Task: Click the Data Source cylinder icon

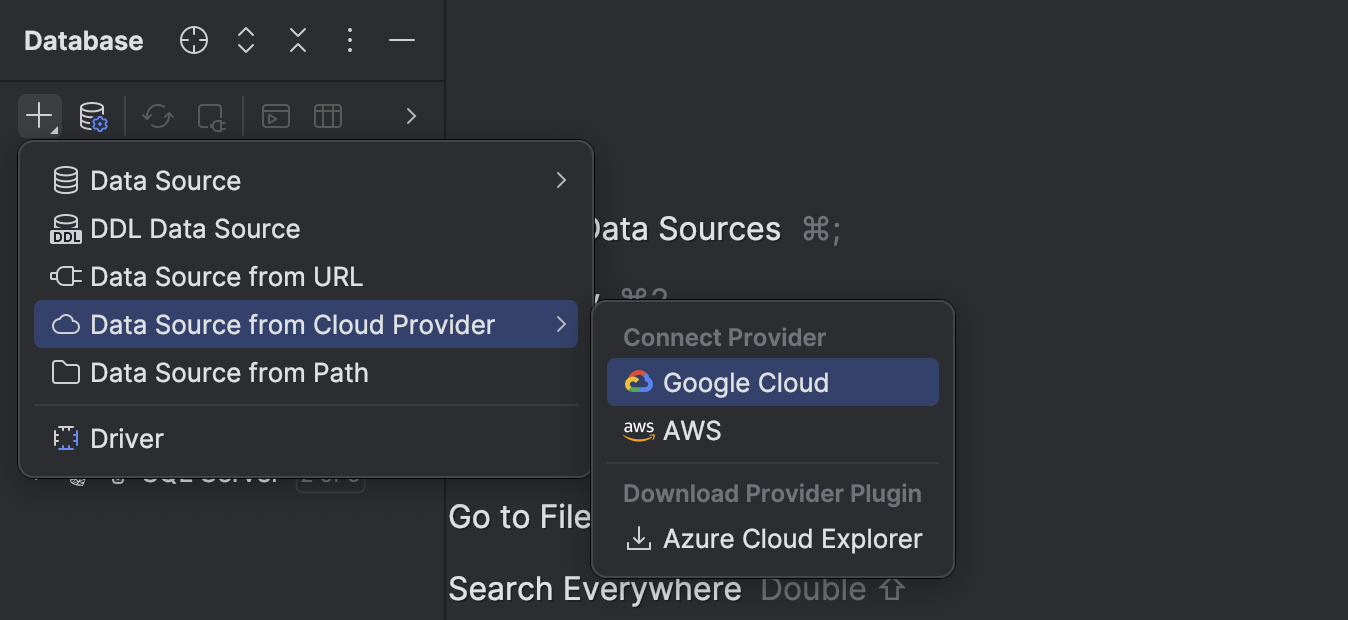Action: tap(66, 181)
